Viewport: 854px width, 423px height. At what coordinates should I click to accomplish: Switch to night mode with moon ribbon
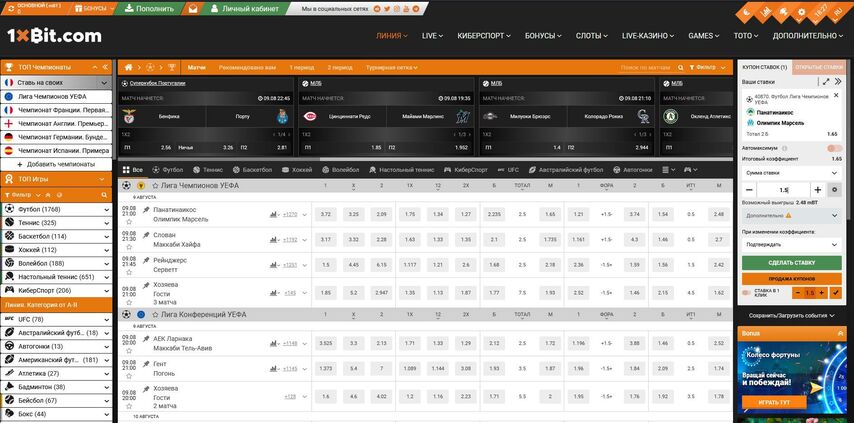point(748,11)
